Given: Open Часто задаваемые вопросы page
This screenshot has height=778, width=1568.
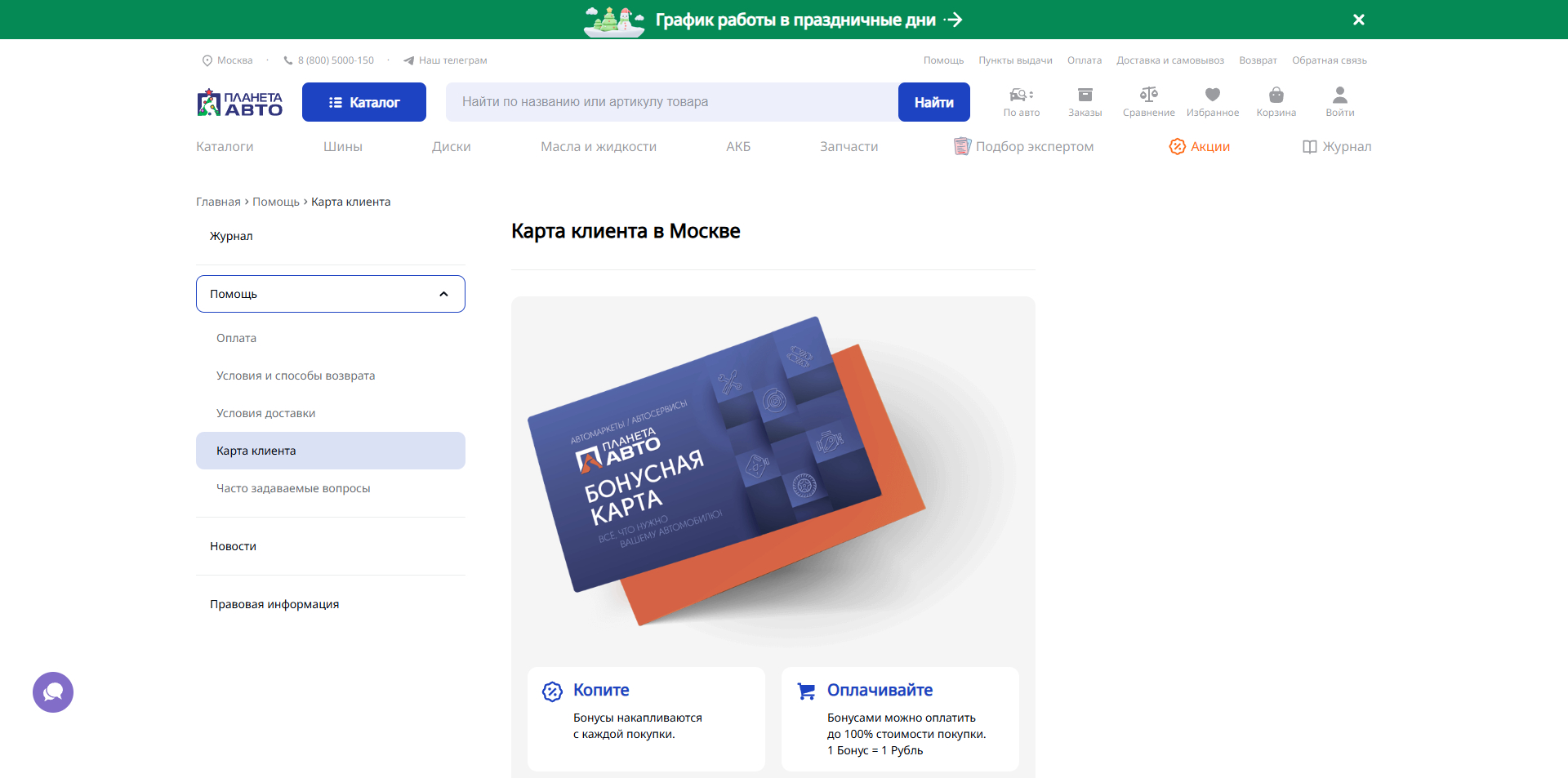Looking at the screenshot, I should pos(293,487).
